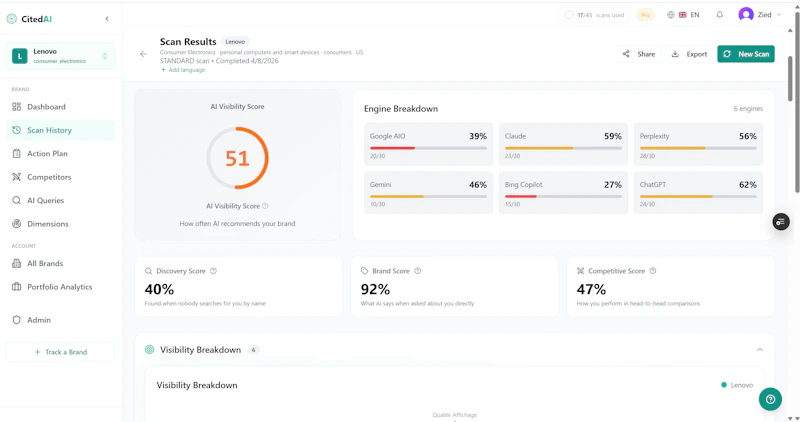Click the Discovery Score help icon
800x422 pixels.
[214, 271]
